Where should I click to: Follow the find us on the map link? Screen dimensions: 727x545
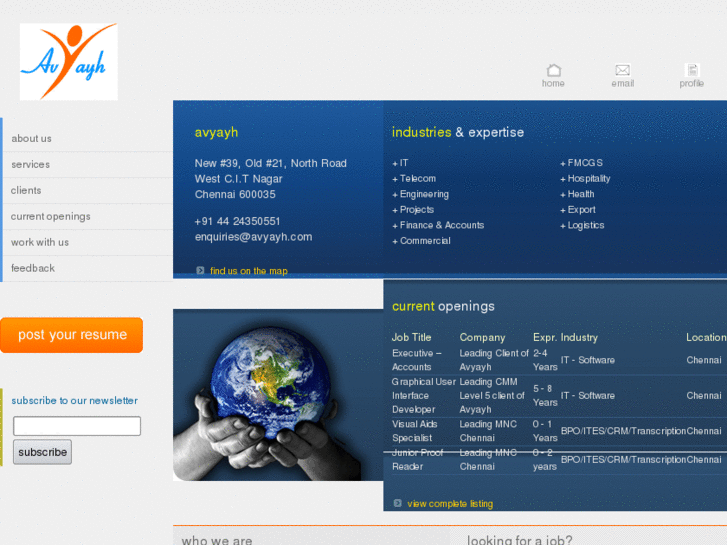(249, 271)
